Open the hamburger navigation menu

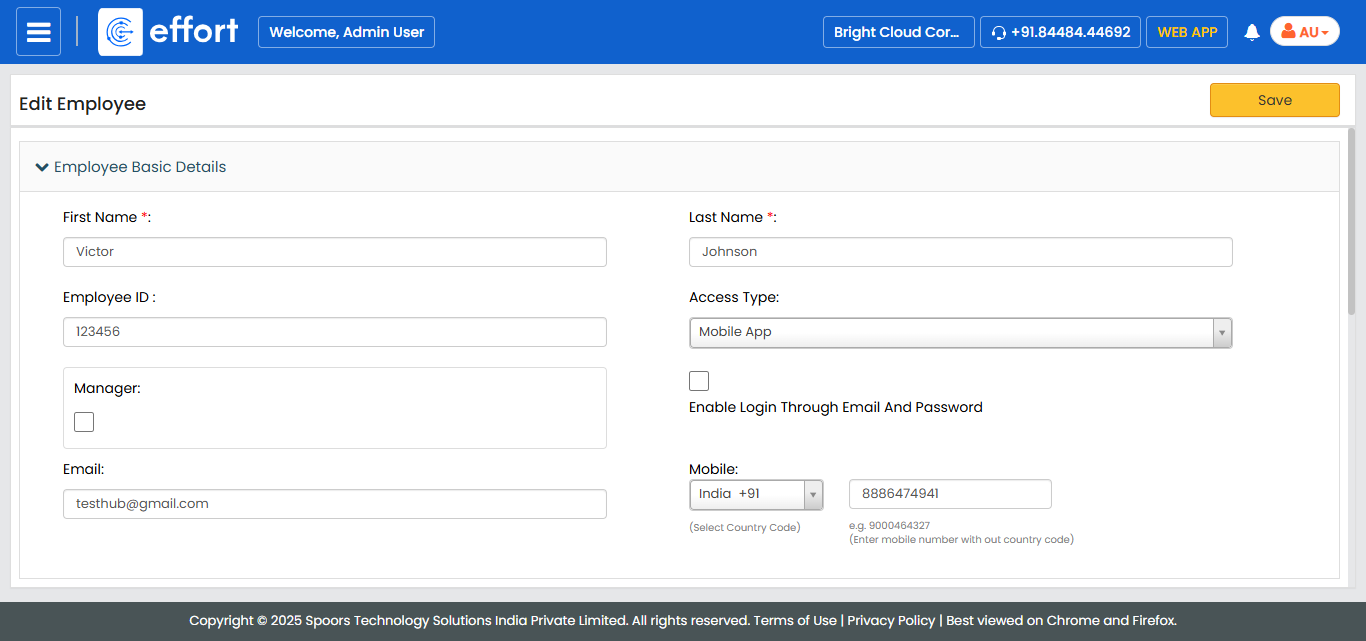(38, 32)
